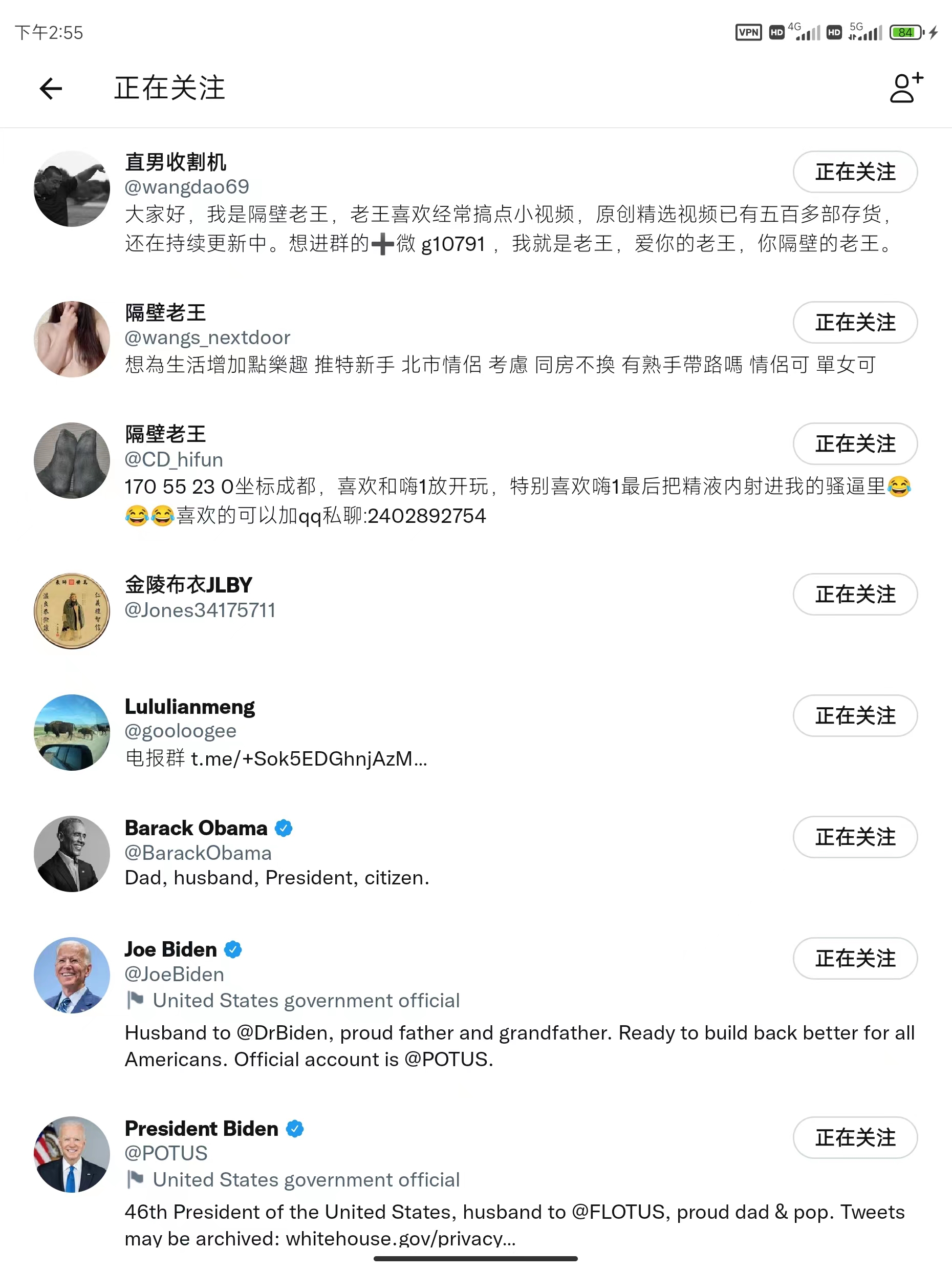Open the whitehouse.gov/privacy link
Viewport: 952px width, 1270px height.
pyautogui.click(x=401, y=1238)
